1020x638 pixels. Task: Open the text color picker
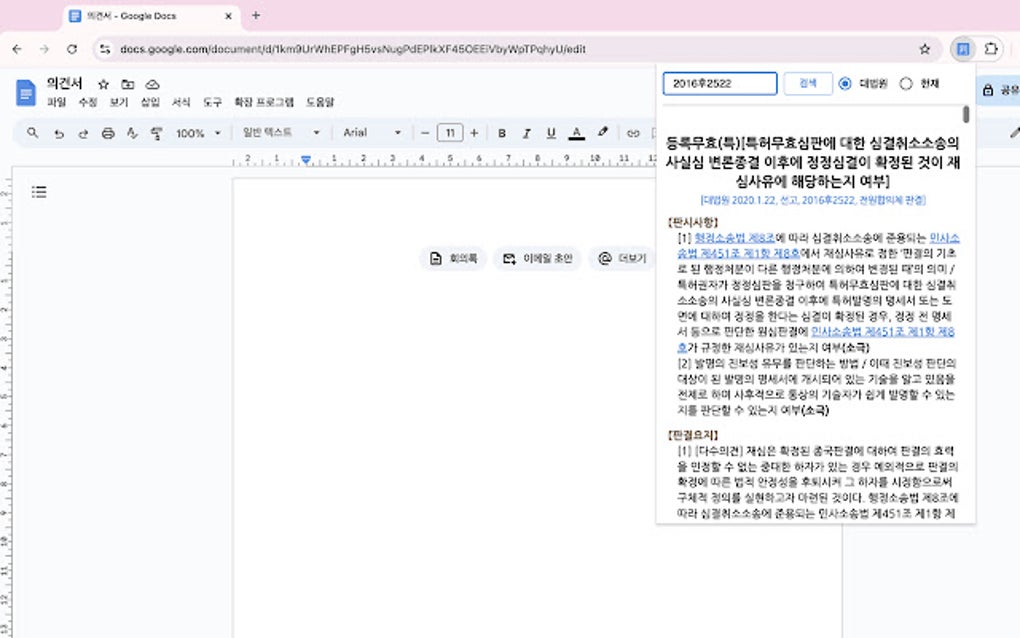point(576,133)
